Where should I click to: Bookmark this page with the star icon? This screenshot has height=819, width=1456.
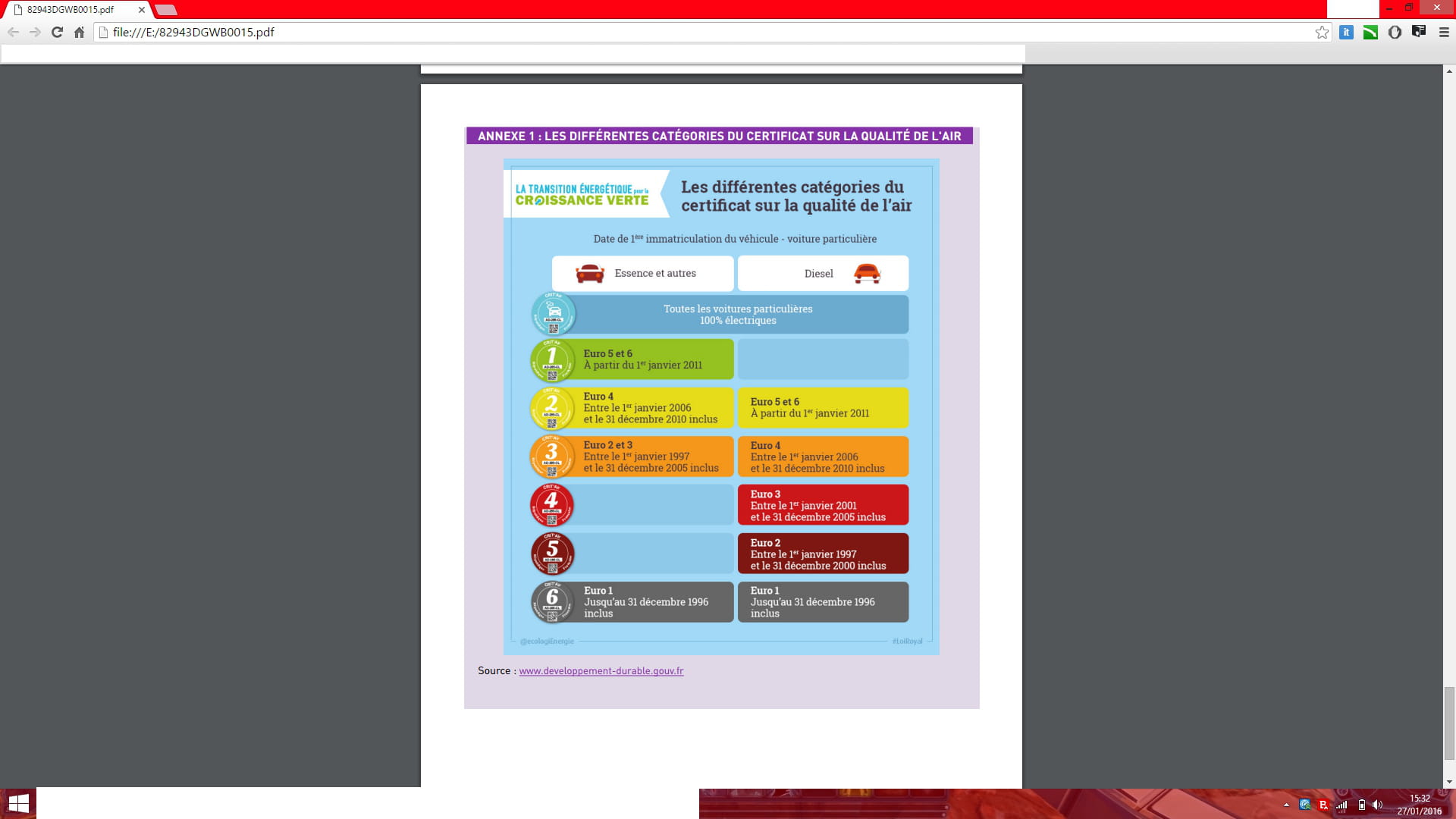(x=1322, y=32)
